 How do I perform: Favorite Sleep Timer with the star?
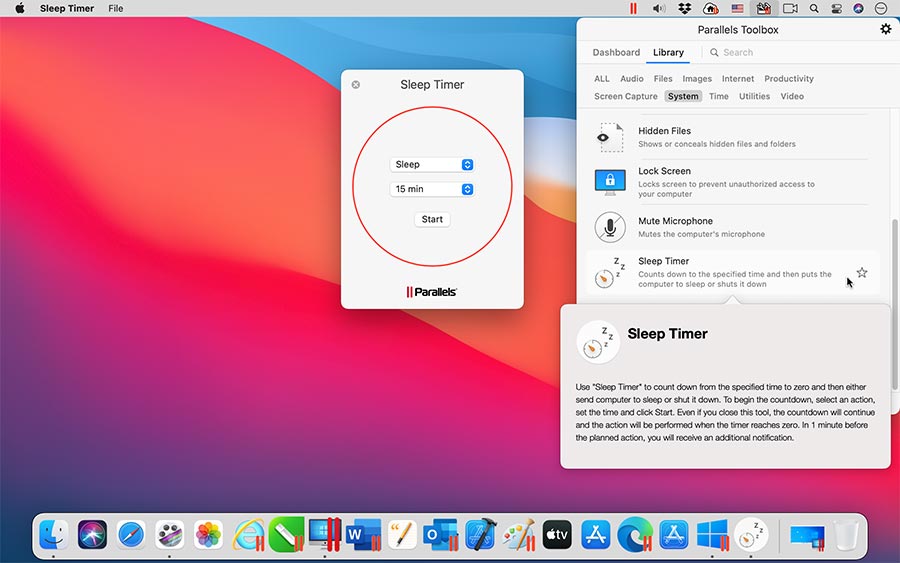[862, 273]
